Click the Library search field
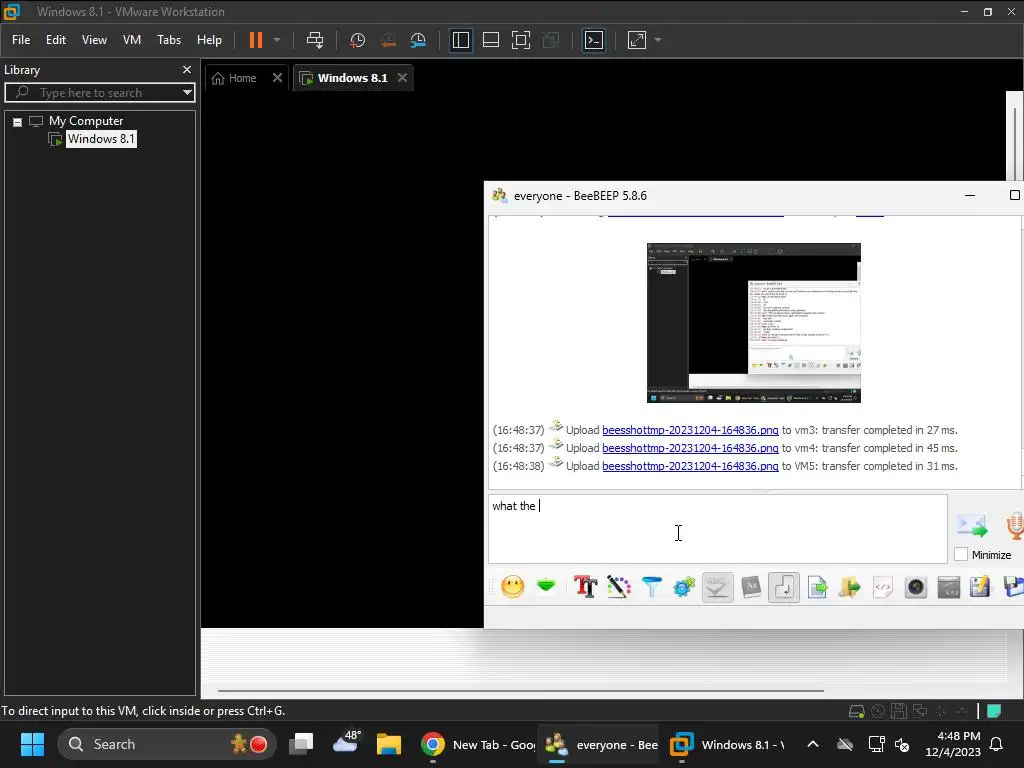 [x=91, y=93]
